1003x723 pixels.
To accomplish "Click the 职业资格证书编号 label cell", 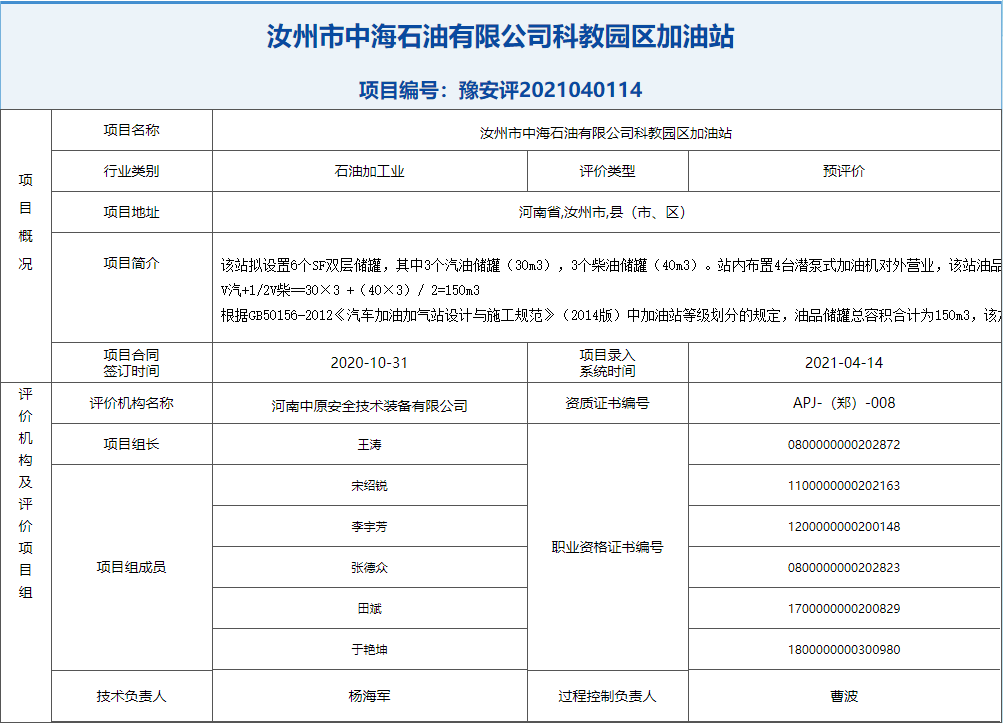I will 608,547.
